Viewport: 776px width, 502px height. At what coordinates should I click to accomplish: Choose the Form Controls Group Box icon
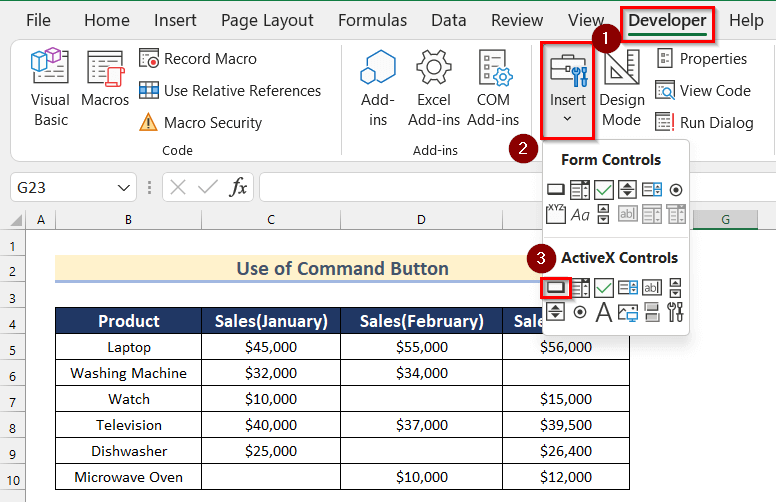pos(555,213)
